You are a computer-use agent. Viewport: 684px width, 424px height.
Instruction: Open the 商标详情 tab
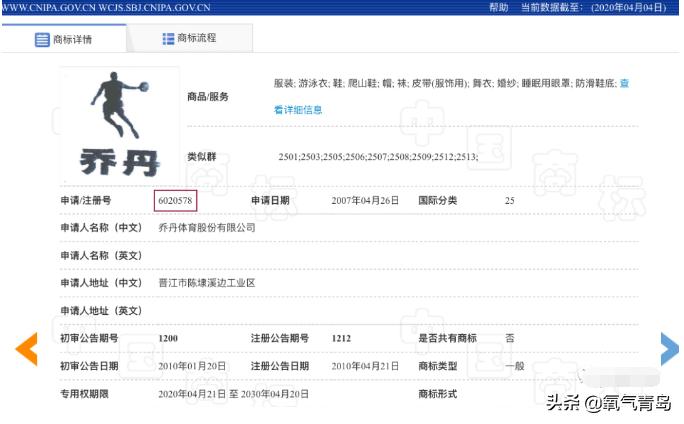click(64, 39)
